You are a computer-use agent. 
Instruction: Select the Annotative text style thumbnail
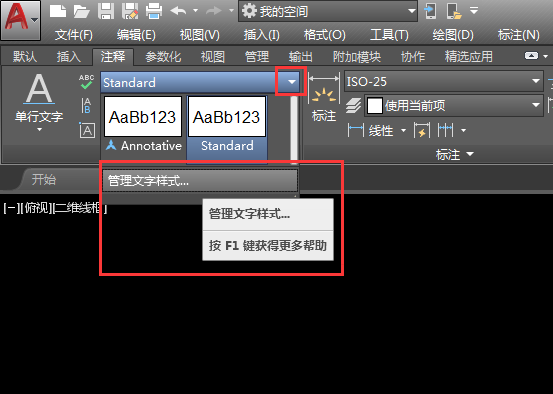pos(143,125)
